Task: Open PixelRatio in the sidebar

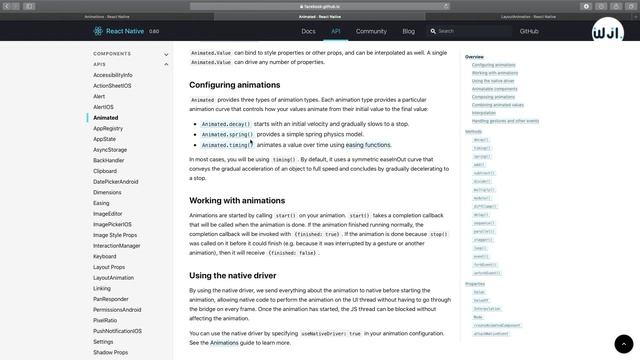Action: coord(105,320)
